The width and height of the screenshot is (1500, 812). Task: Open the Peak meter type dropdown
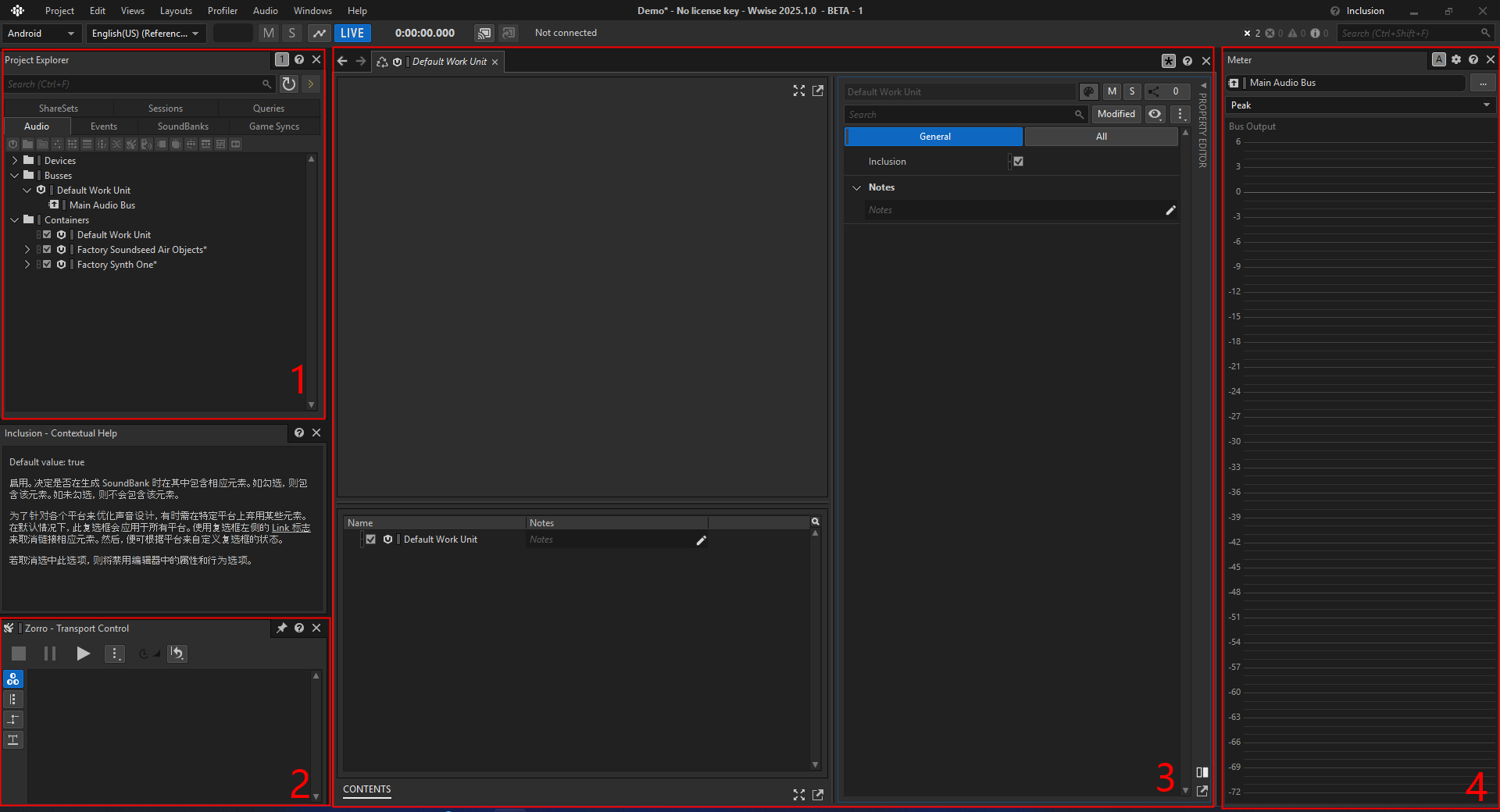pos(1360,105)
